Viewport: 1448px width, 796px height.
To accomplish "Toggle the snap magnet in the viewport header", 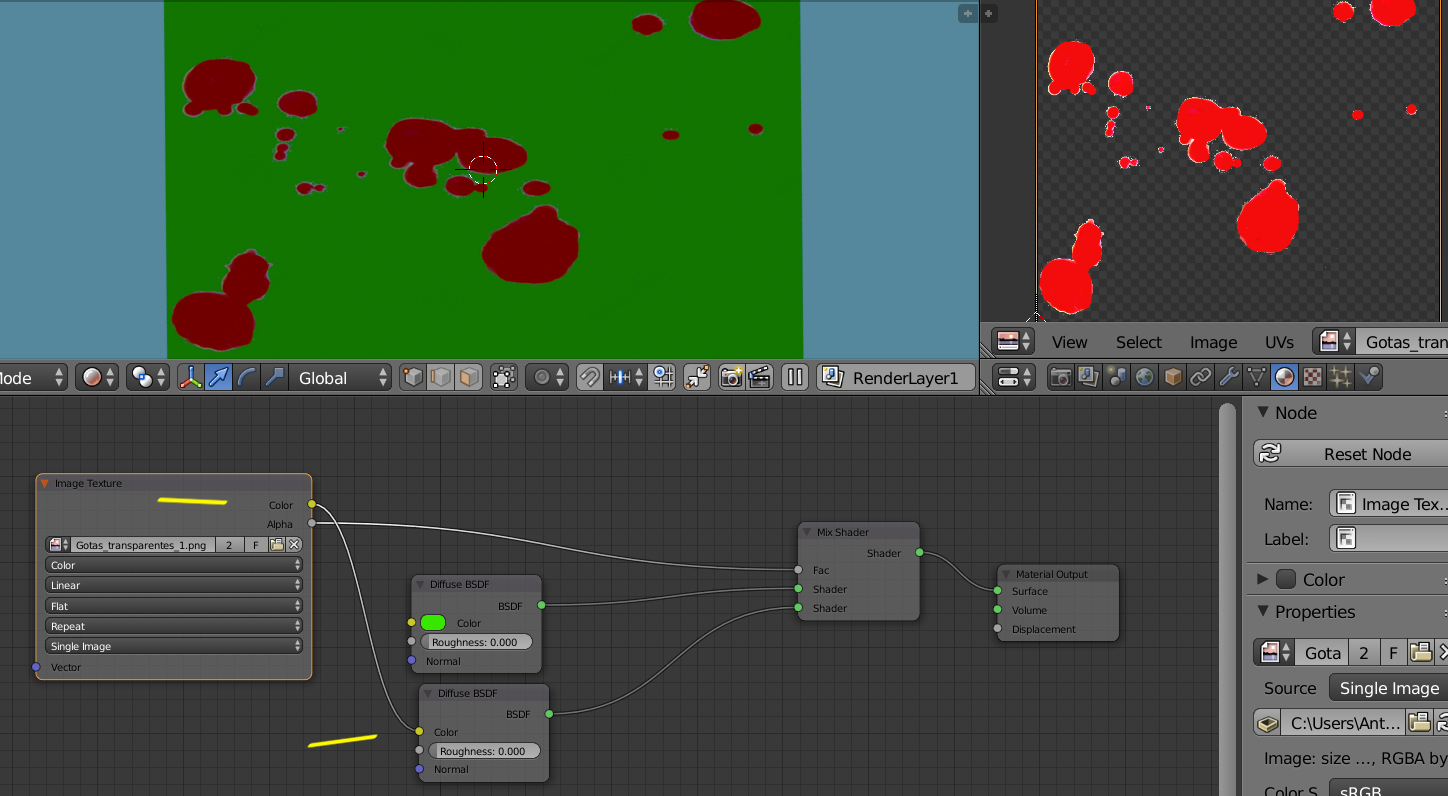I will (x=589, y=377).
